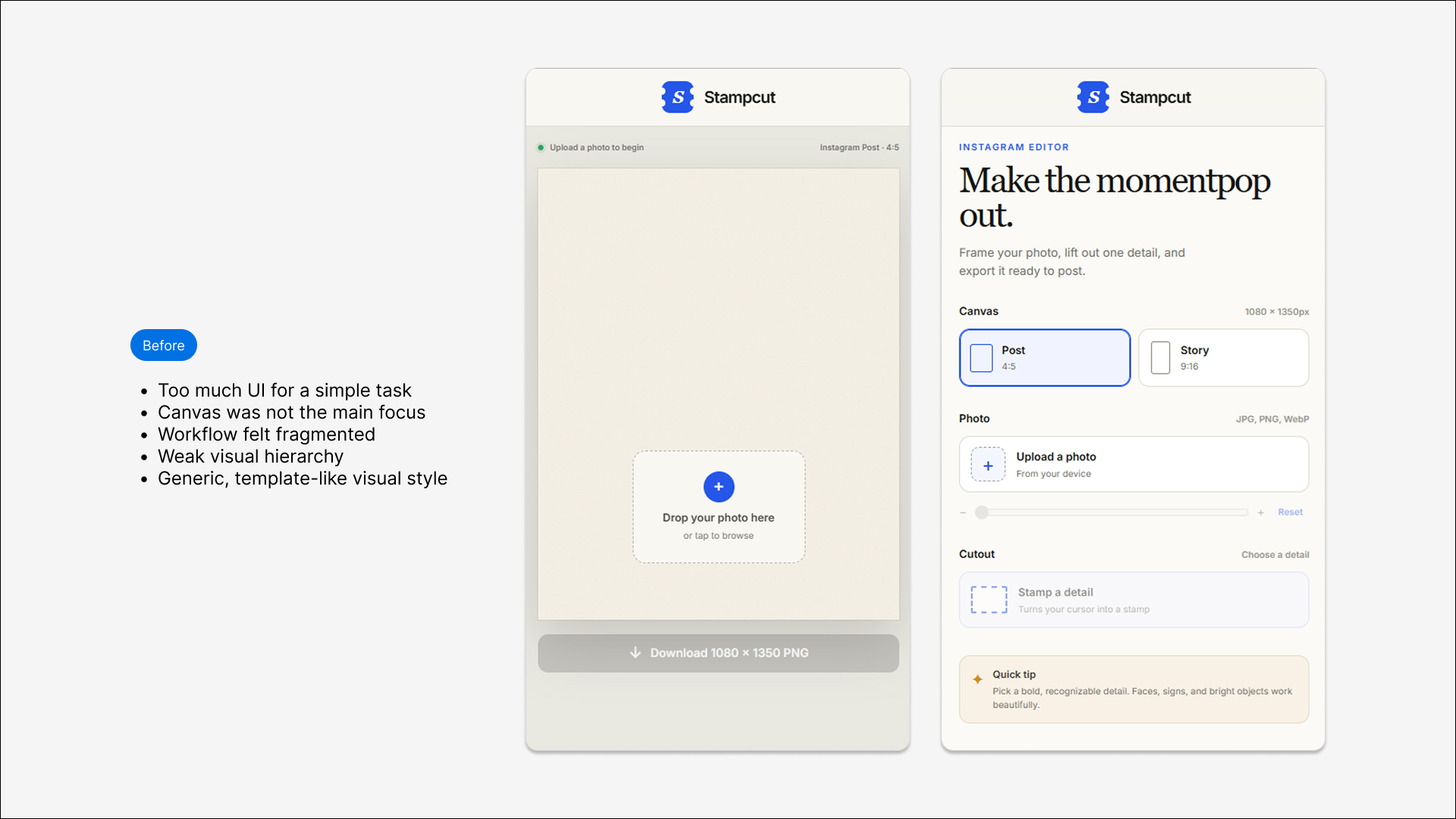Click the Canvas section label

pos(978,312)
